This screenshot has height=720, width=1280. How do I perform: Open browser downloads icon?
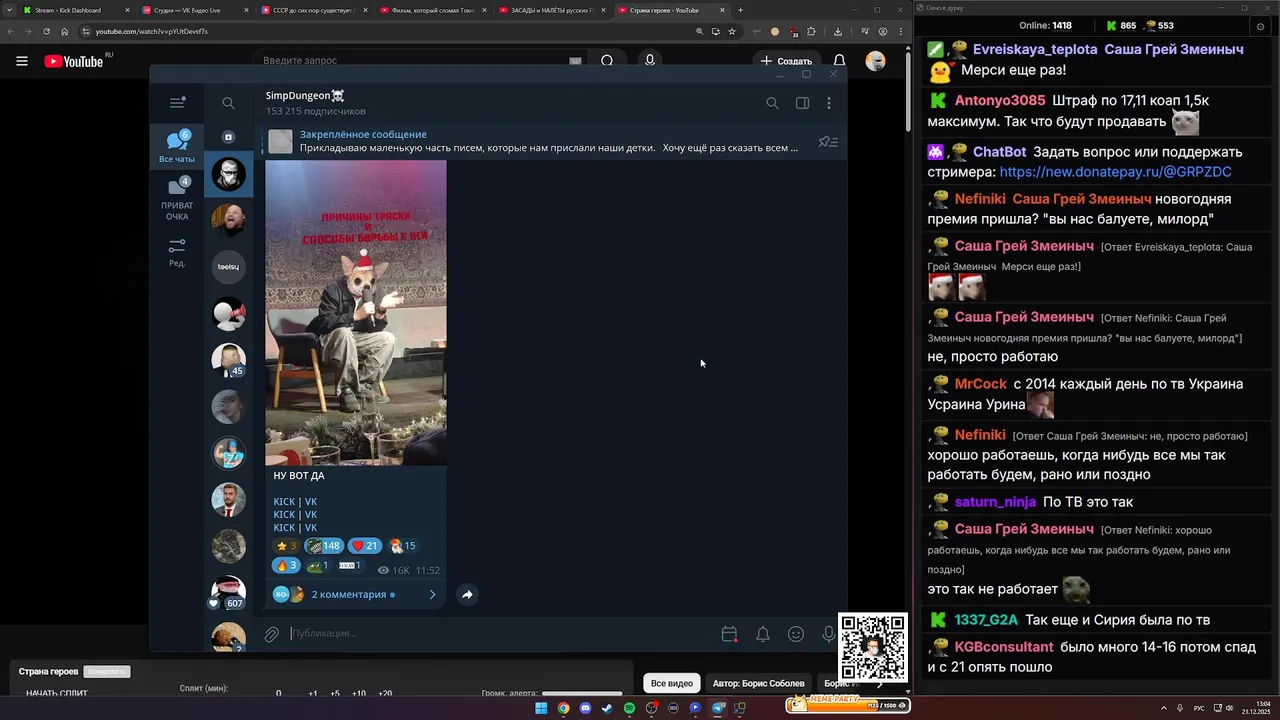tap(837, 31)
